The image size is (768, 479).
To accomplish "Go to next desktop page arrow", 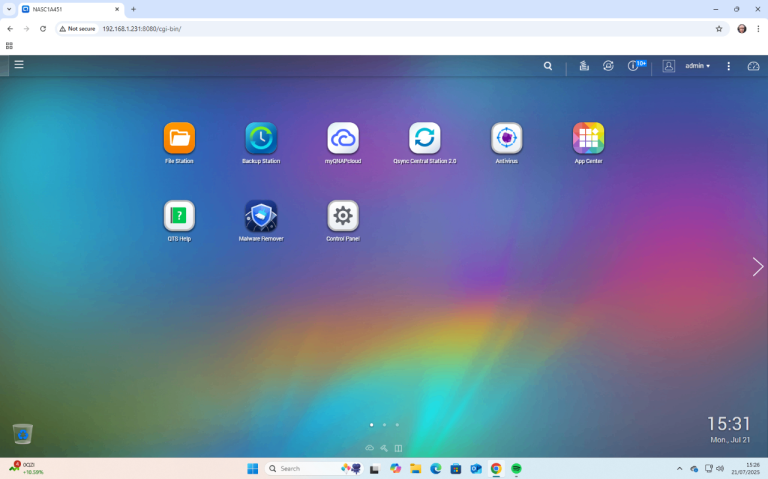I will pos(758,266).
